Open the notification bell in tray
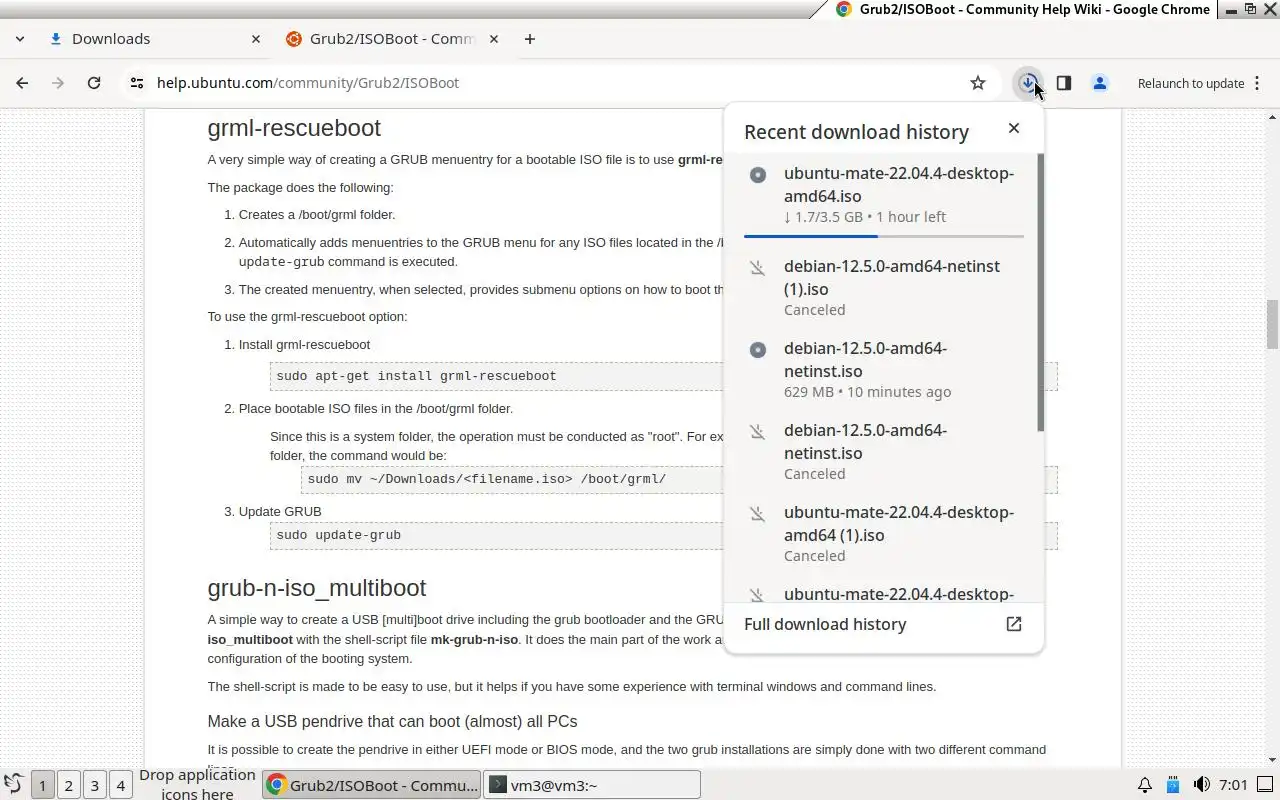This screenshot has width=1280, height=800. (1145, 785)
